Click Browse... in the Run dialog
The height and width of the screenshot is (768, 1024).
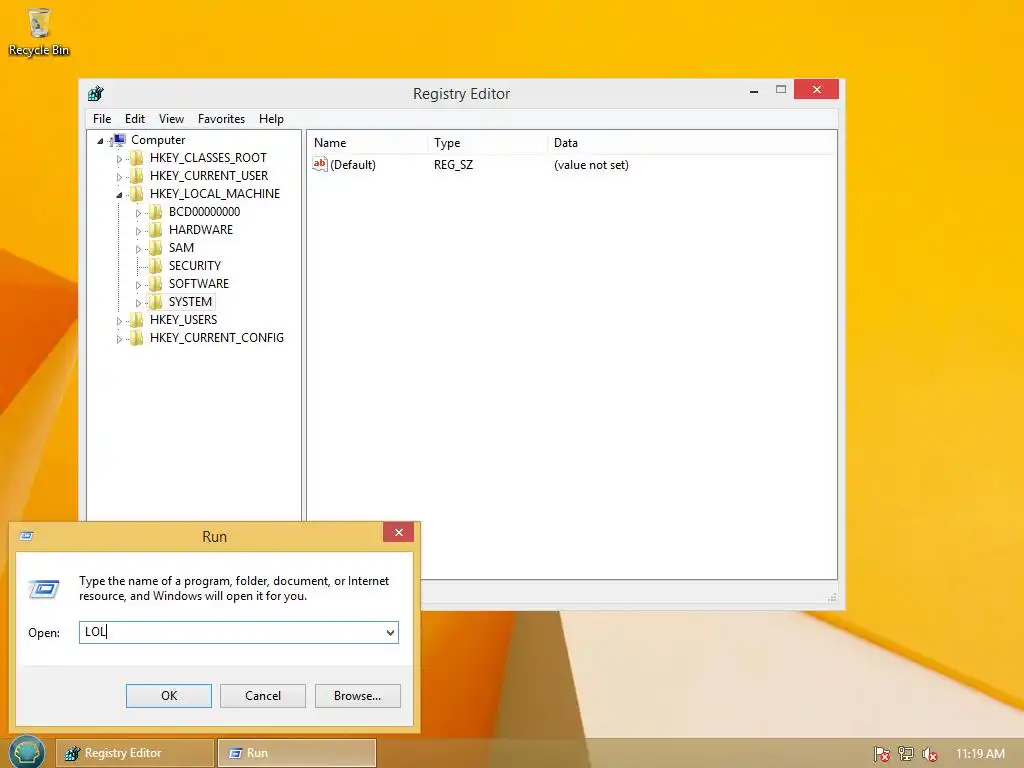[x=357, y=696]
